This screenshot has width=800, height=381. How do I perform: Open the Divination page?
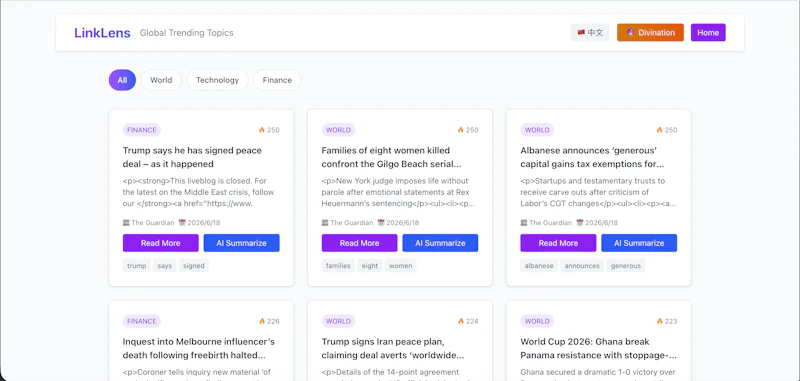(650, 33)
